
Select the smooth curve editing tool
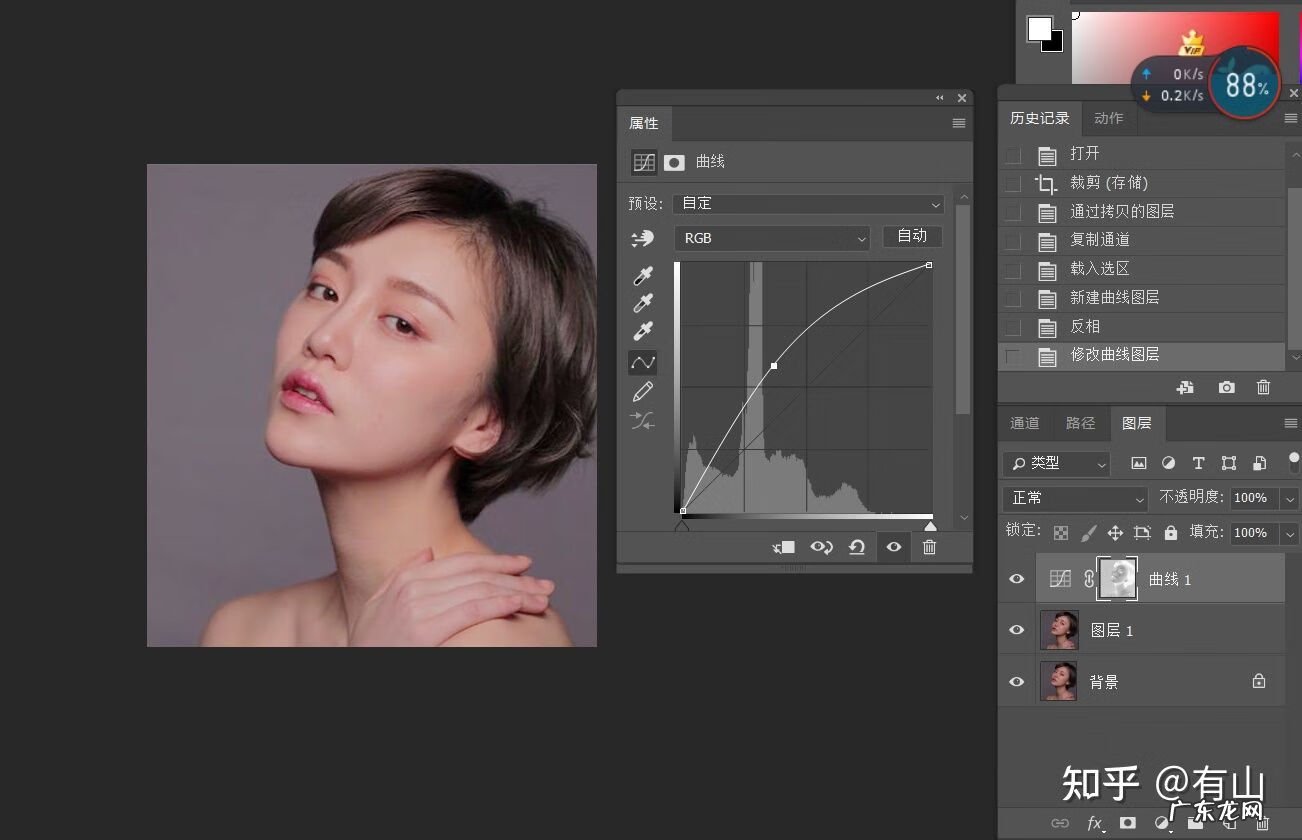[643, 362]
